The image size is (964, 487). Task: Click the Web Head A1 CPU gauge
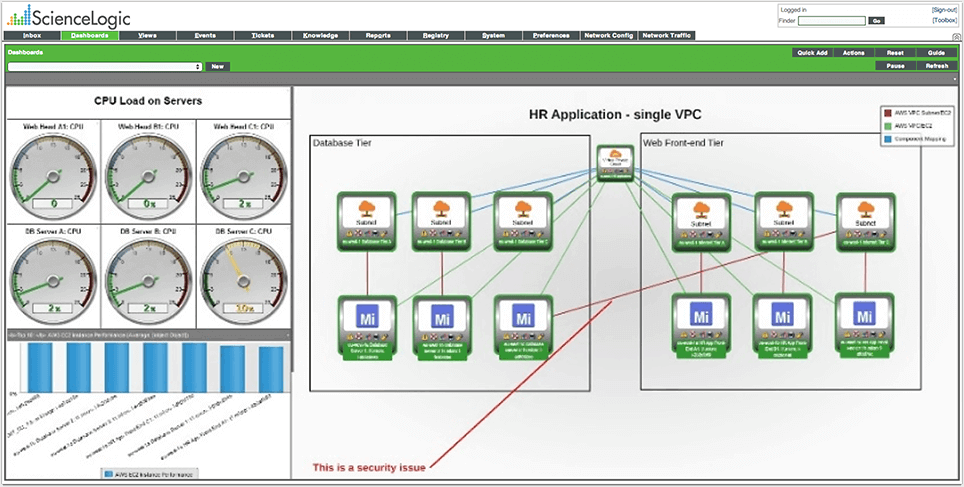click(x=53, y=175)
